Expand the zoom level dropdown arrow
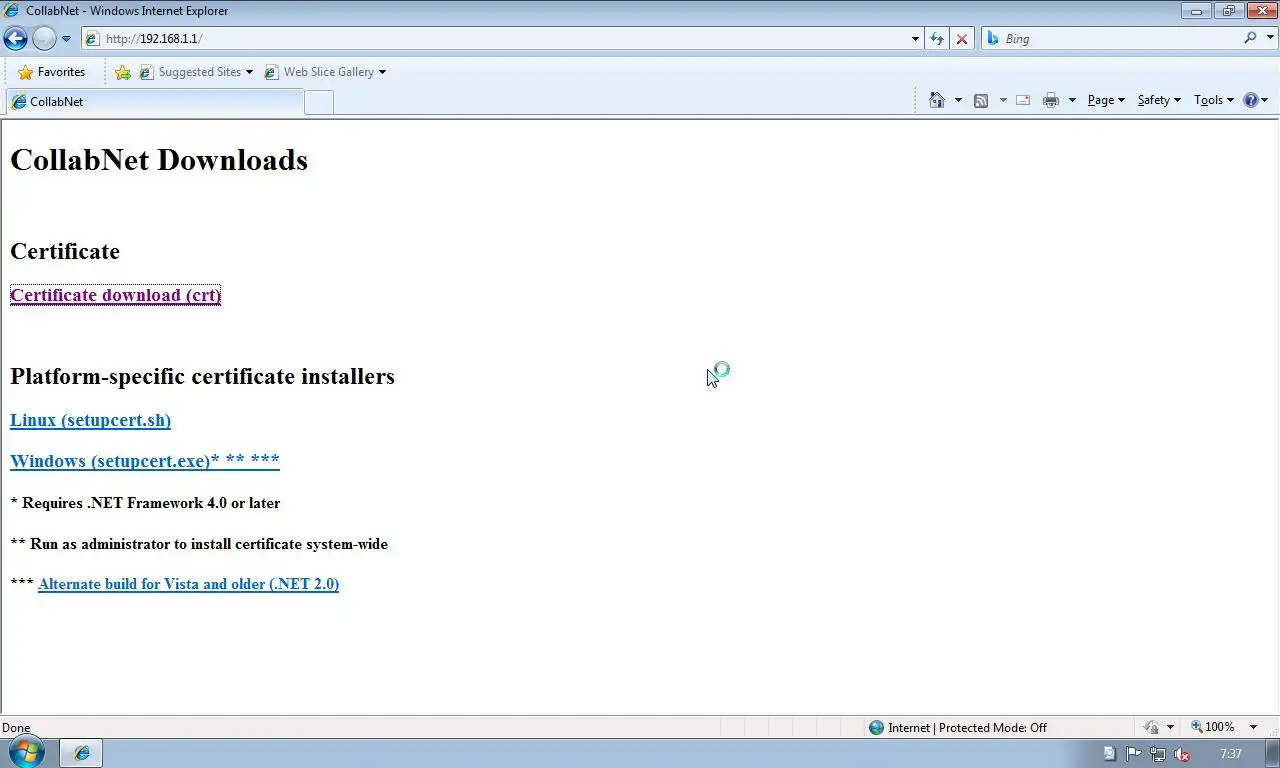Screen dimensions: 1280x768 pos(1253,728)
